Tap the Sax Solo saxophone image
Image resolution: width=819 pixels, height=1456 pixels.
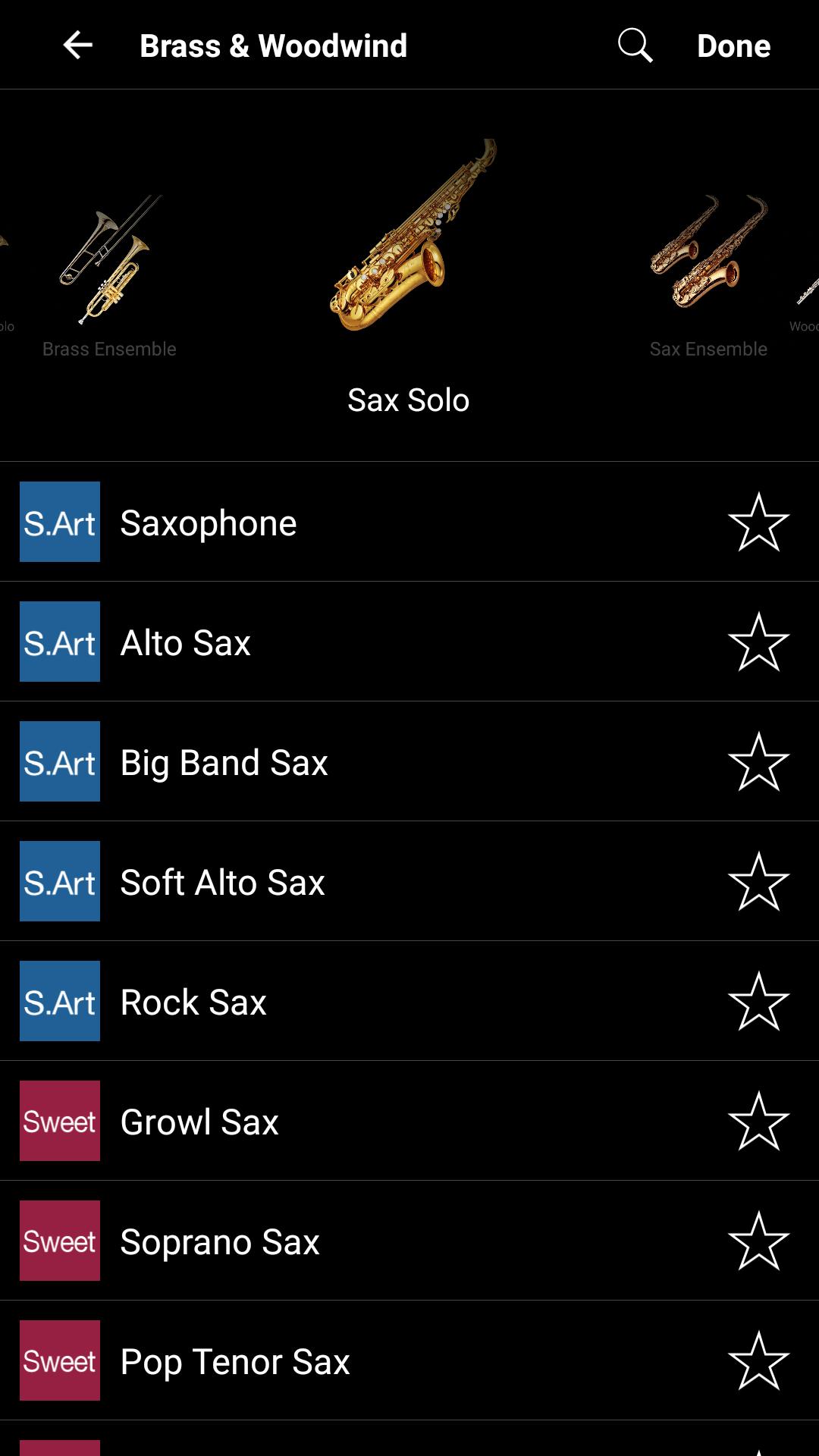[x=409, y=235]
